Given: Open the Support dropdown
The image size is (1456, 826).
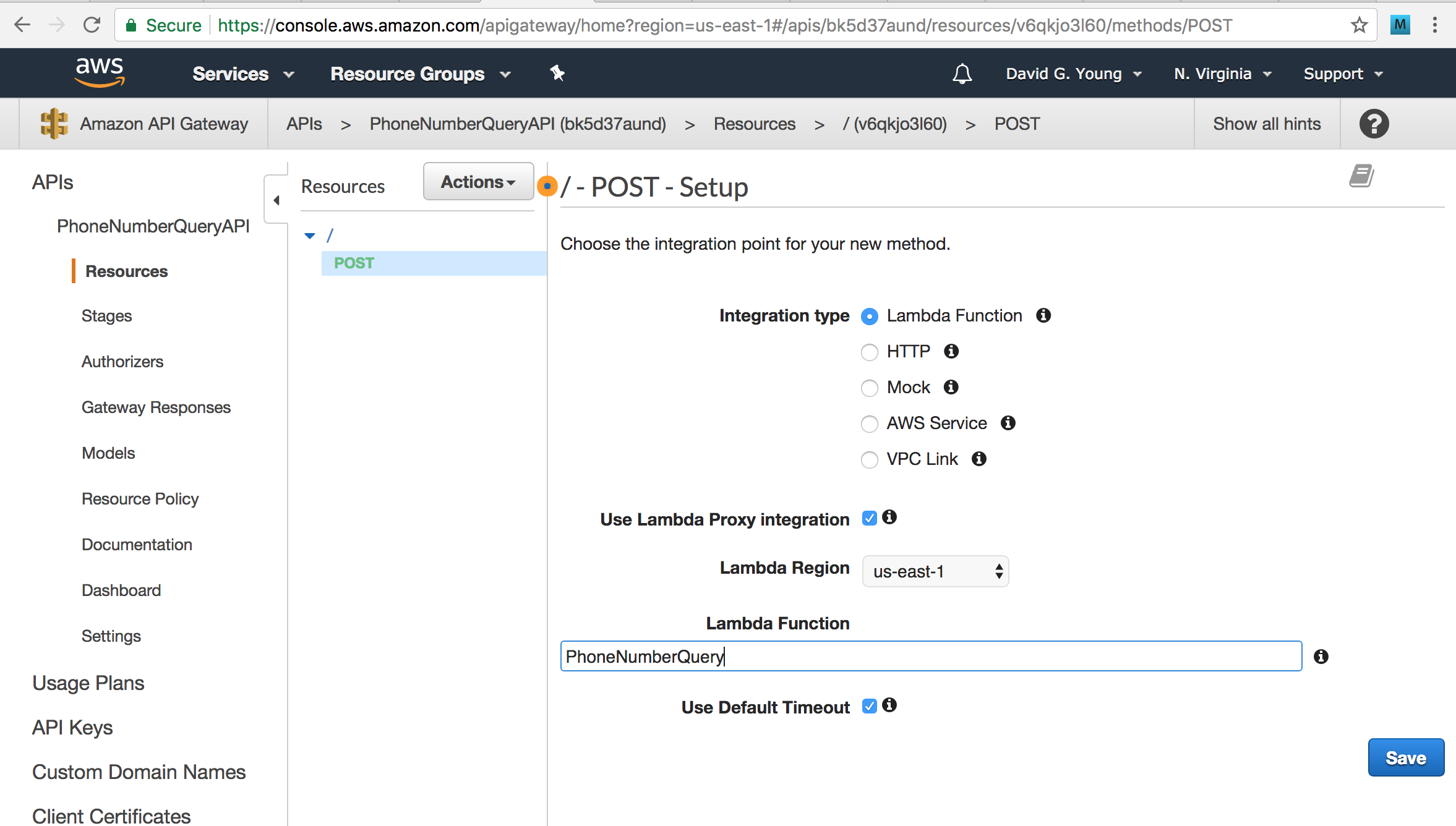Looking at the screenshot, I should (x=1343, y=74).
